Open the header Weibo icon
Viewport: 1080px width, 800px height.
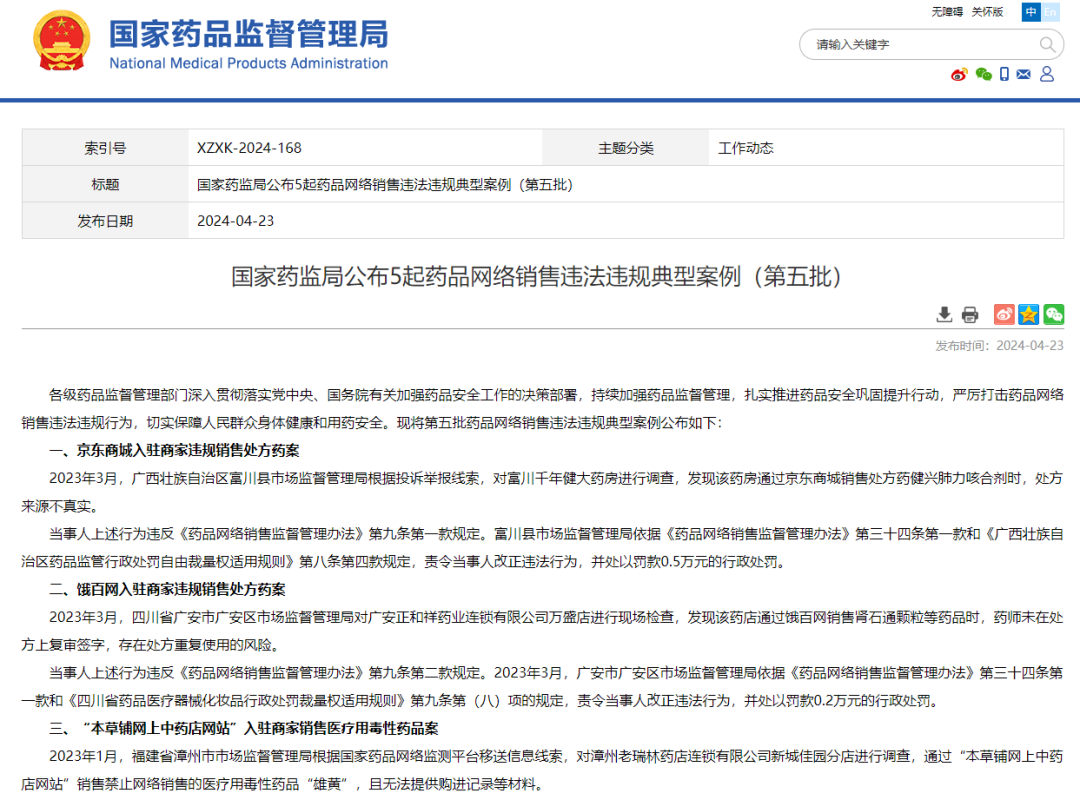tap(959, 74)
